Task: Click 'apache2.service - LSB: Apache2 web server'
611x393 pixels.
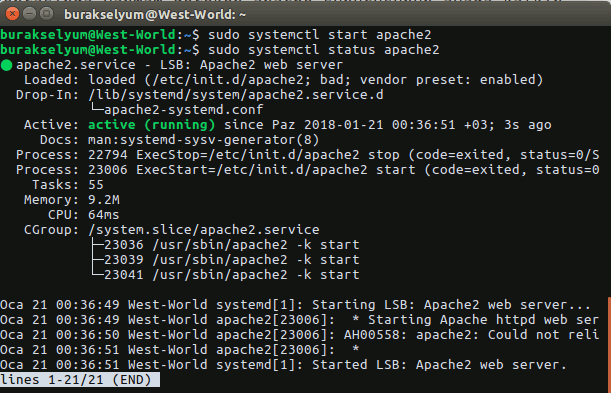Action: tap(180, 65)
